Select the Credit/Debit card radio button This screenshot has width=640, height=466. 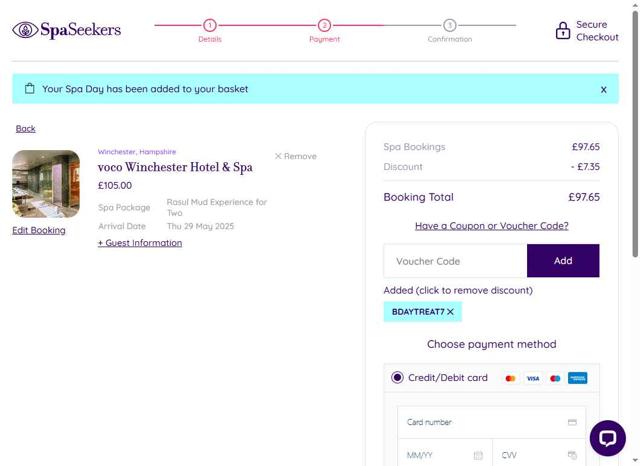pyautogui.click(x=397, y=377)
